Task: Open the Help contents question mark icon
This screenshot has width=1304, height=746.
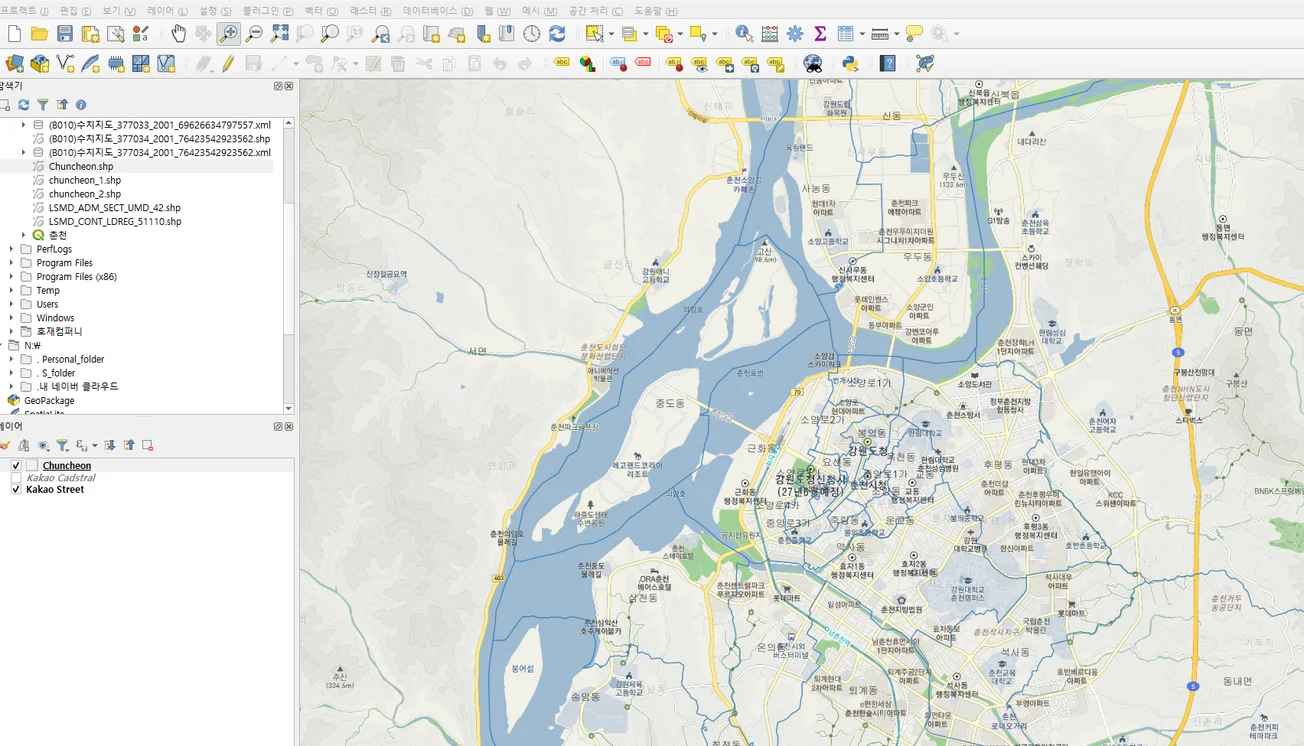Action: pos(887,64)
